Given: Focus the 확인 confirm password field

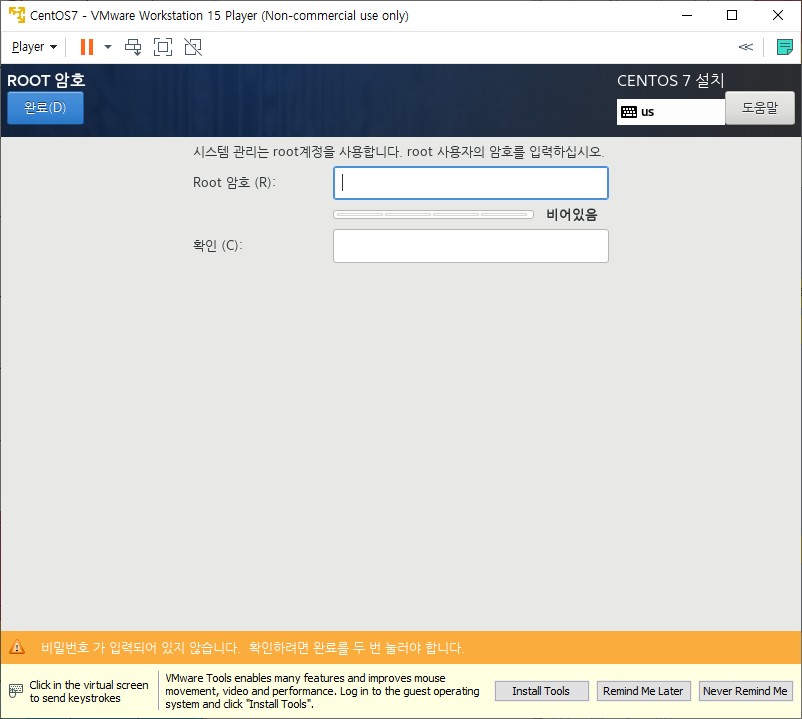Looking at the screenshot, I should pyautogui.click(x=471, y=246).
